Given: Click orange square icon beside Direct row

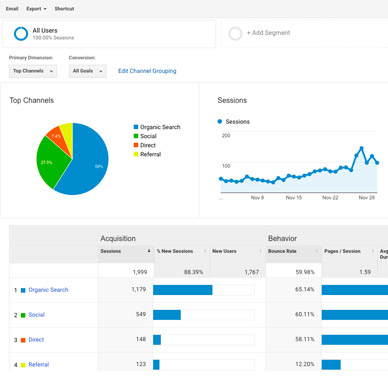Looking at the screenshot, I should tap(23, 340).
